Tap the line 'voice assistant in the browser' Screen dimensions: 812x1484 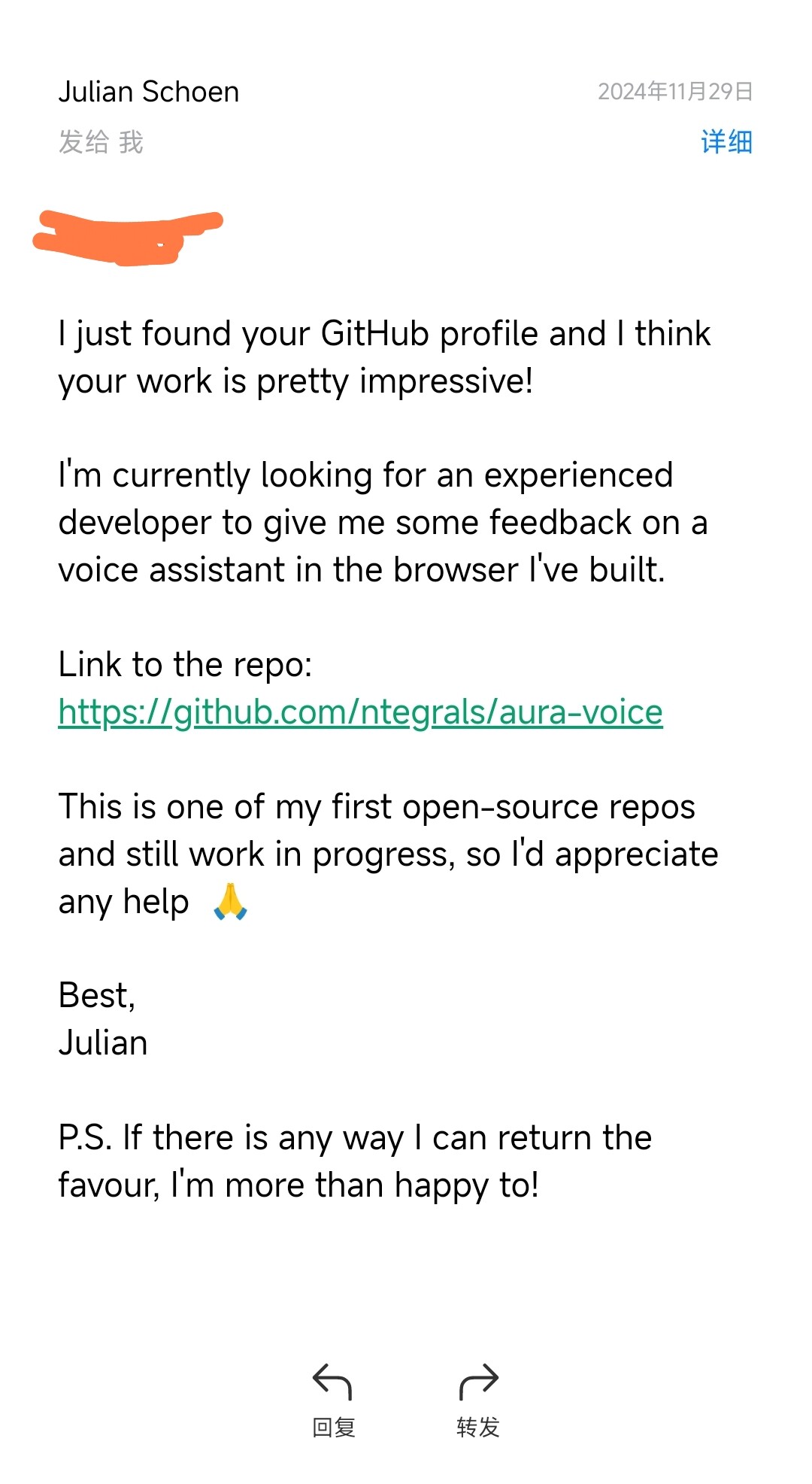point(362,570)
